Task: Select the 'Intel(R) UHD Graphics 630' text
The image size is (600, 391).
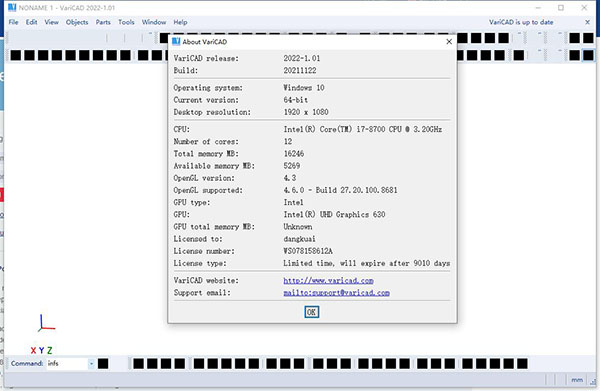Action: click(x=334, y=215)
